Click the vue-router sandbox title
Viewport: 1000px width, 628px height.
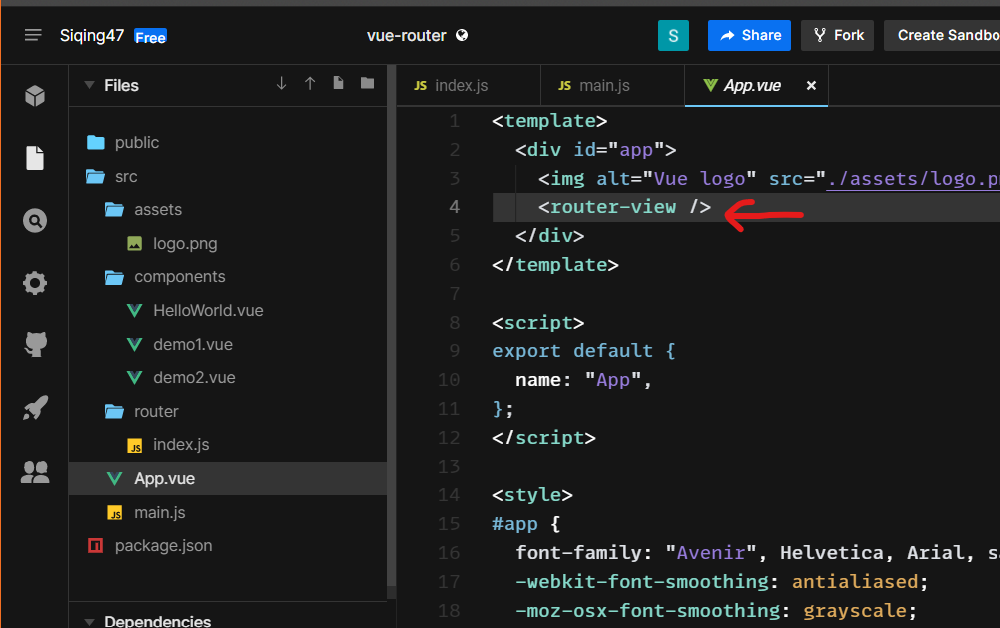point(406,36)
